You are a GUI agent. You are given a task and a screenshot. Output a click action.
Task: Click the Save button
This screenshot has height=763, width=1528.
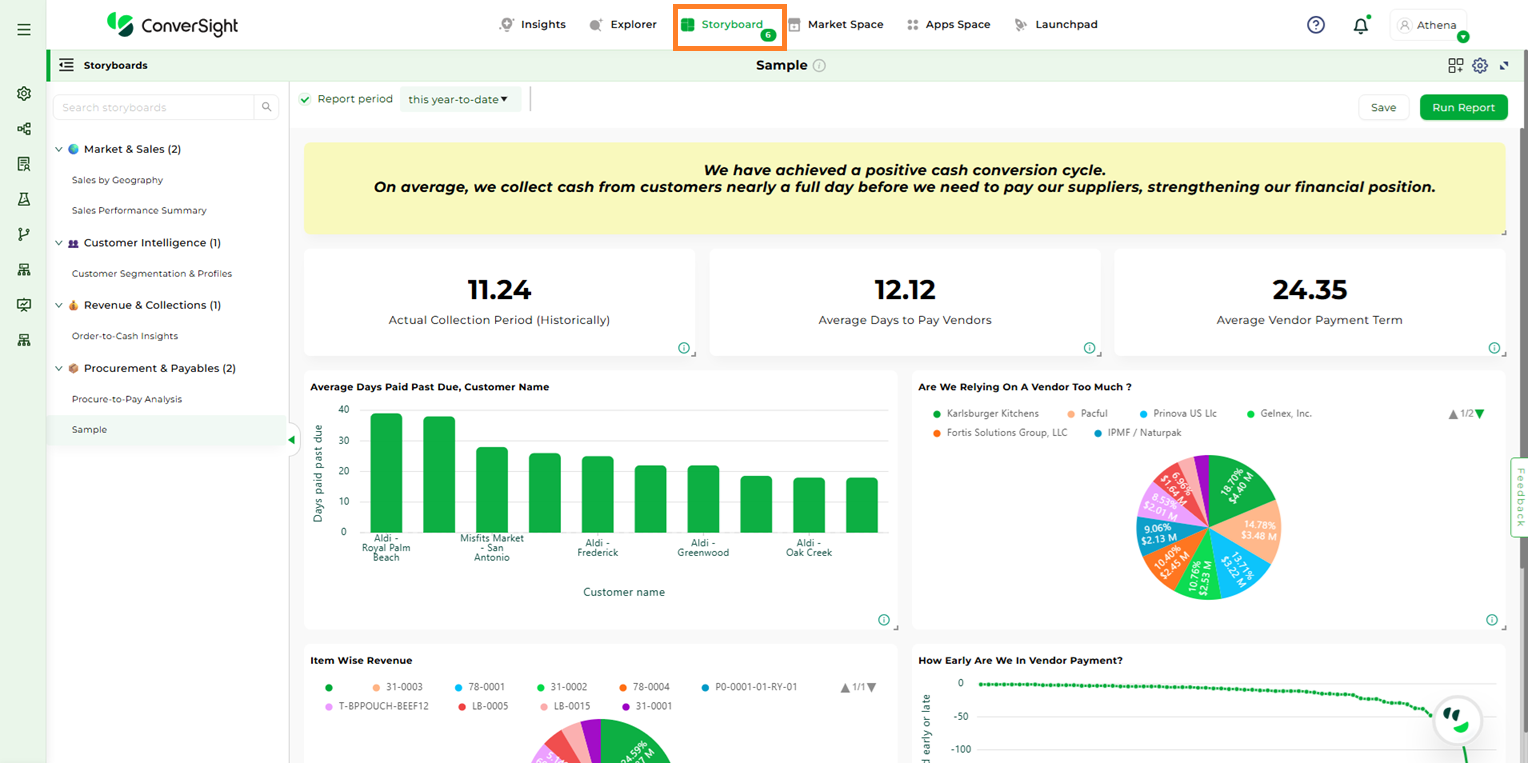point(1383,107)
